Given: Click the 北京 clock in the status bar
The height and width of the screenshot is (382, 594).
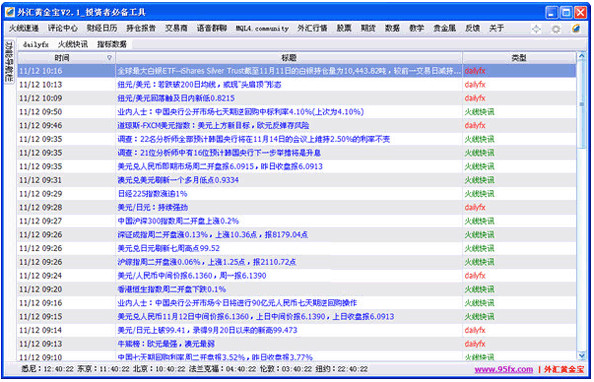Looking at the screenshot, I should [159, 369].
